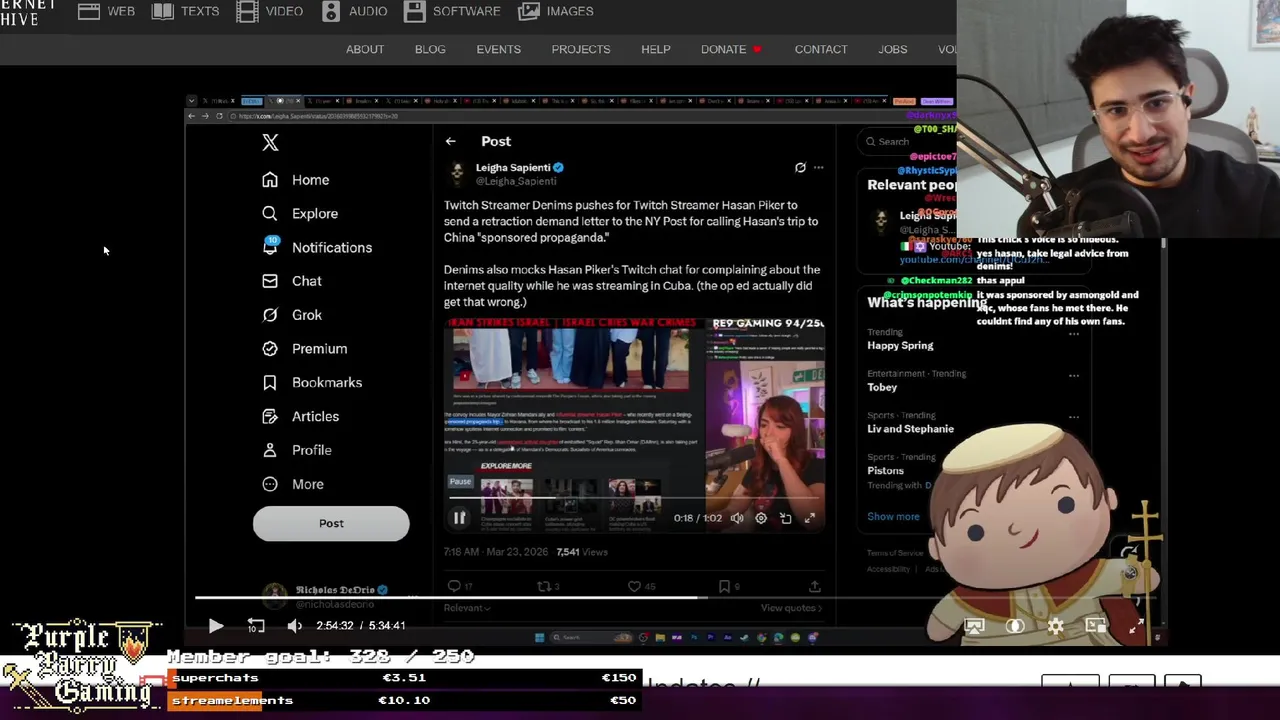
Task: Open the JOBS link
Action: [x=893, y=49]
